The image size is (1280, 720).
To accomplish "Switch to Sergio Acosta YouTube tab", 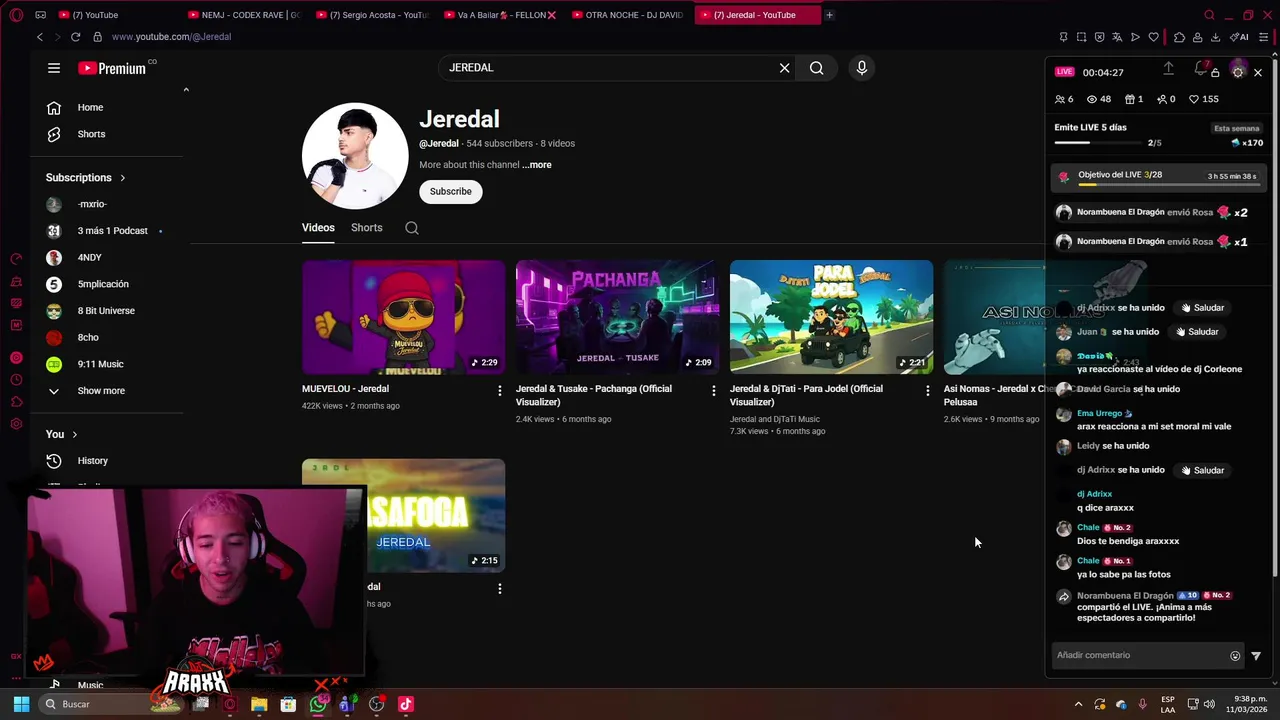I will tap(372, 15).
